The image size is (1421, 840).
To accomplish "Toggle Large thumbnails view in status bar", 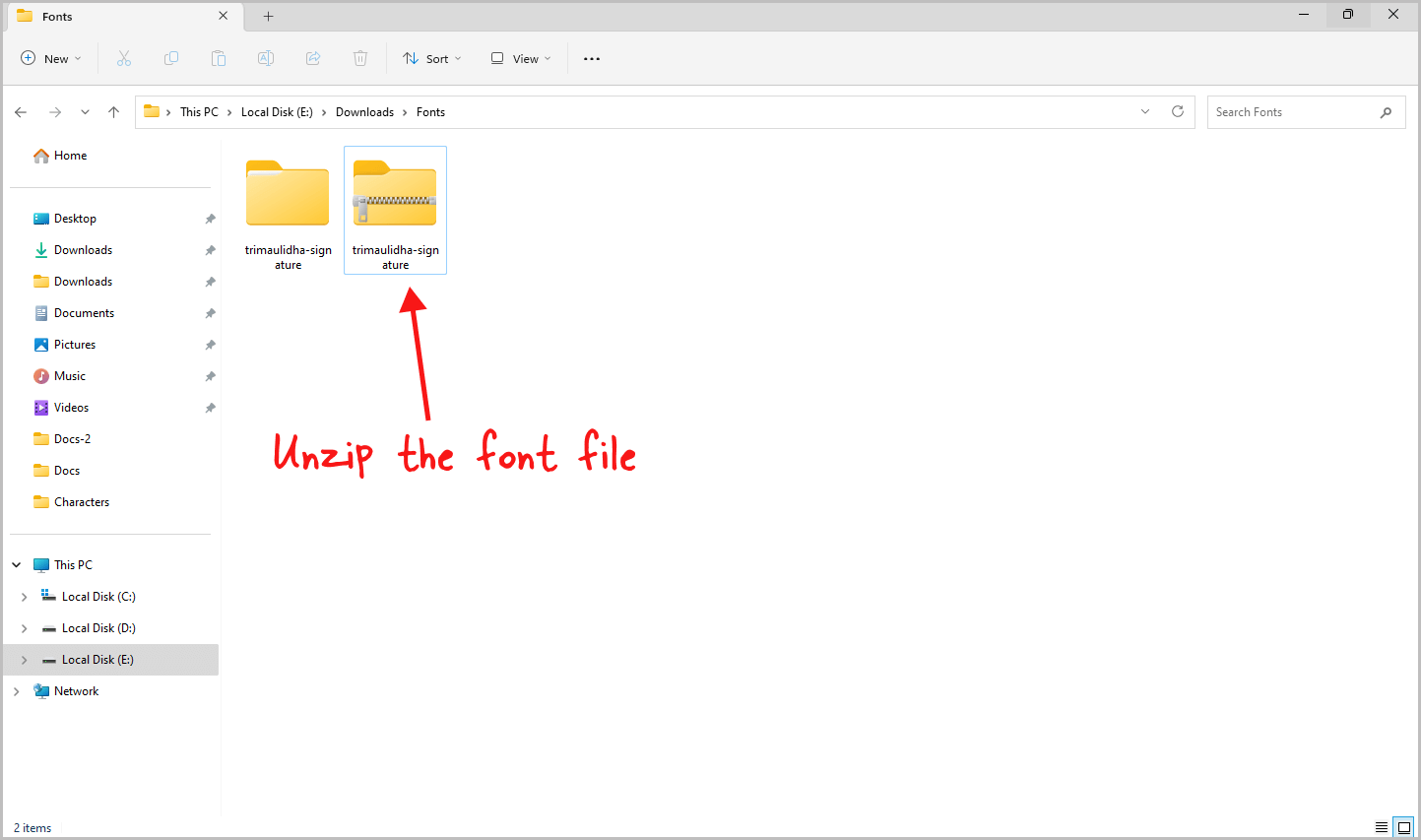I will [x=1404, y=827].
